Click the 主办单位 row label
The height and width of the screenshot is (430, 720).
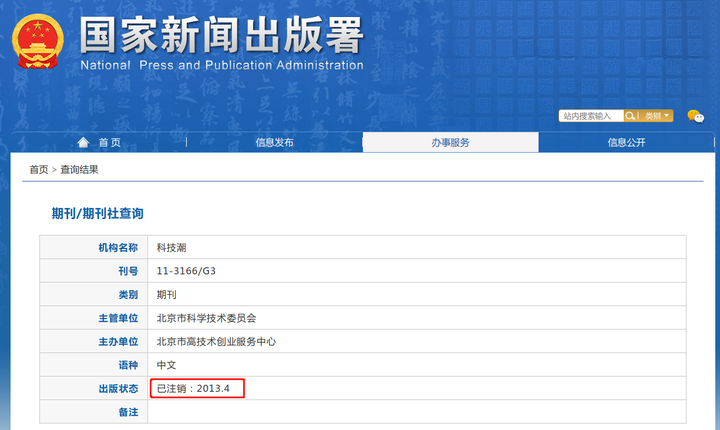[x=118, y=341]
